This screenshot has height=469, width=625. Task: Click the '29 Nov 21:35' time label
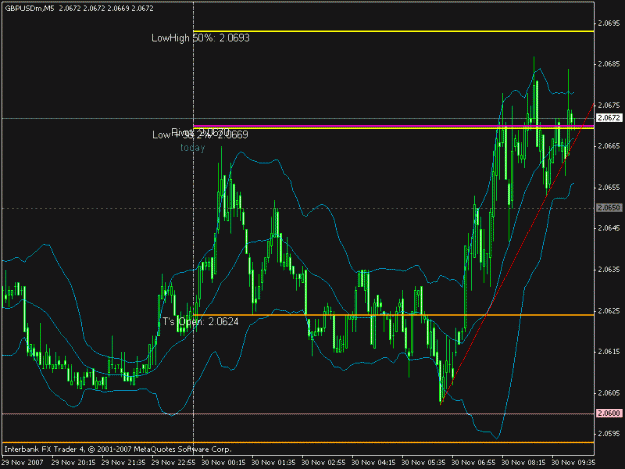[123, 463]
